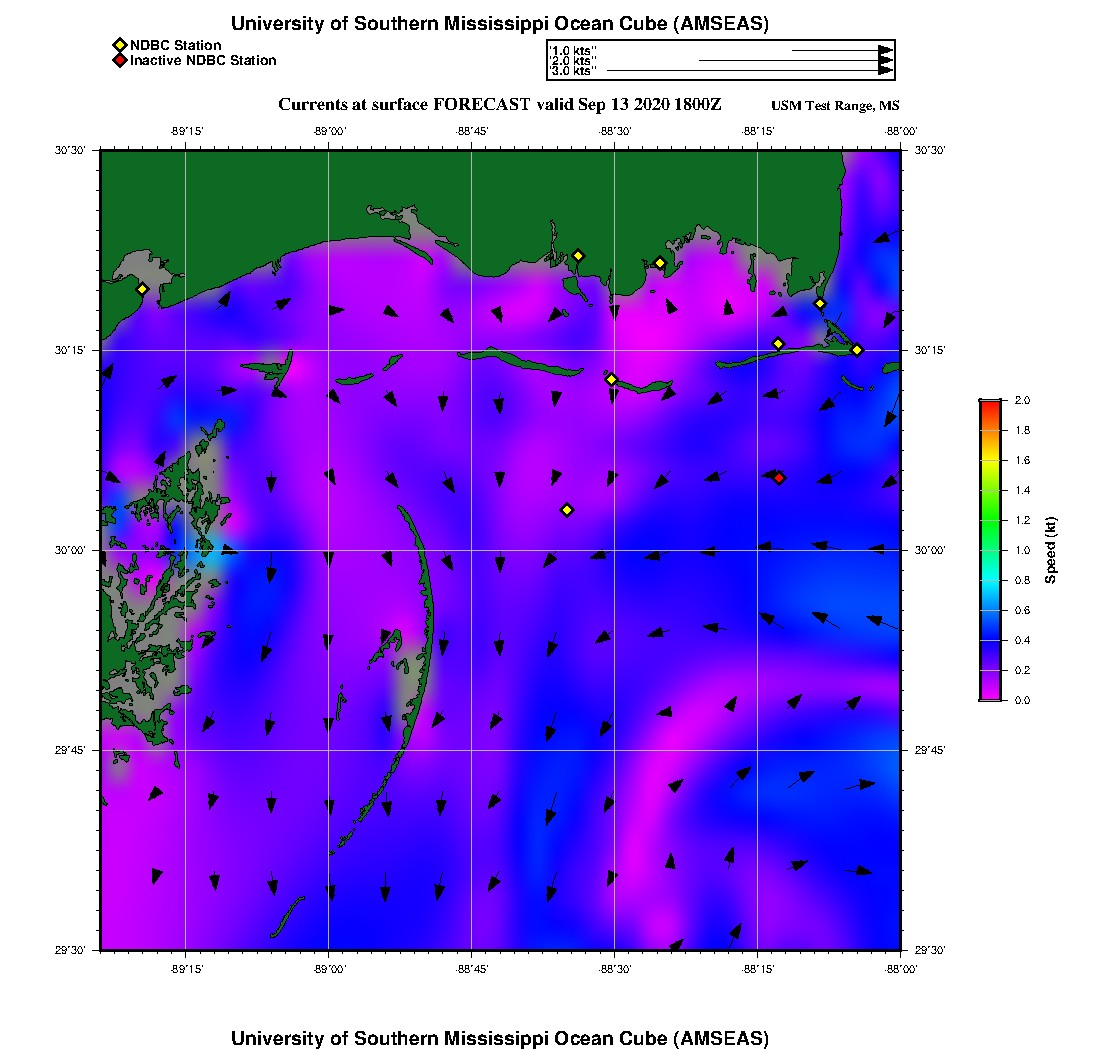Click the 1.0 kts scale arrow

(840, 49)
